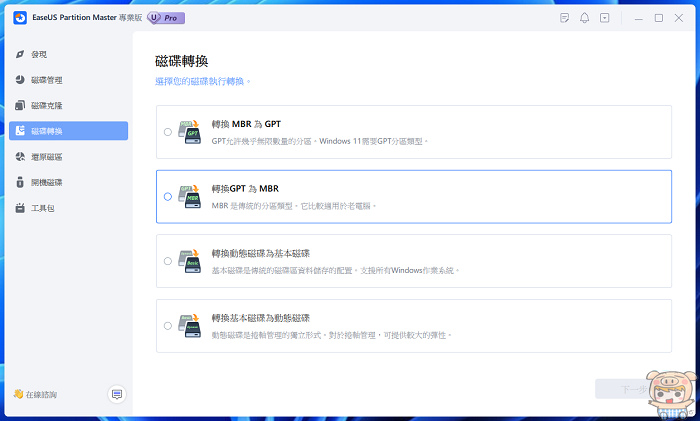Close the EaseUS Partition Master window

pyautogui.click(x=679, y=18)
